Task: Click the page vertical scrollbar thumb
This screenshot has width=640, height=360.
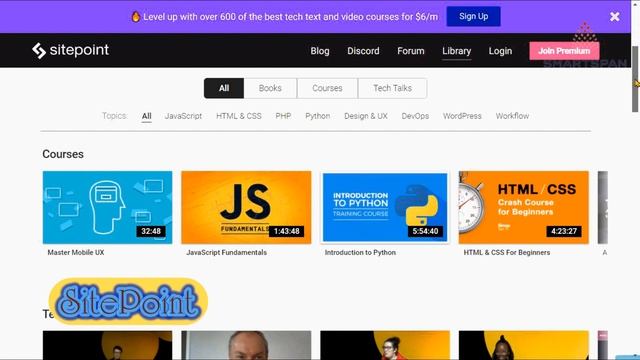Action: (635, 79)
